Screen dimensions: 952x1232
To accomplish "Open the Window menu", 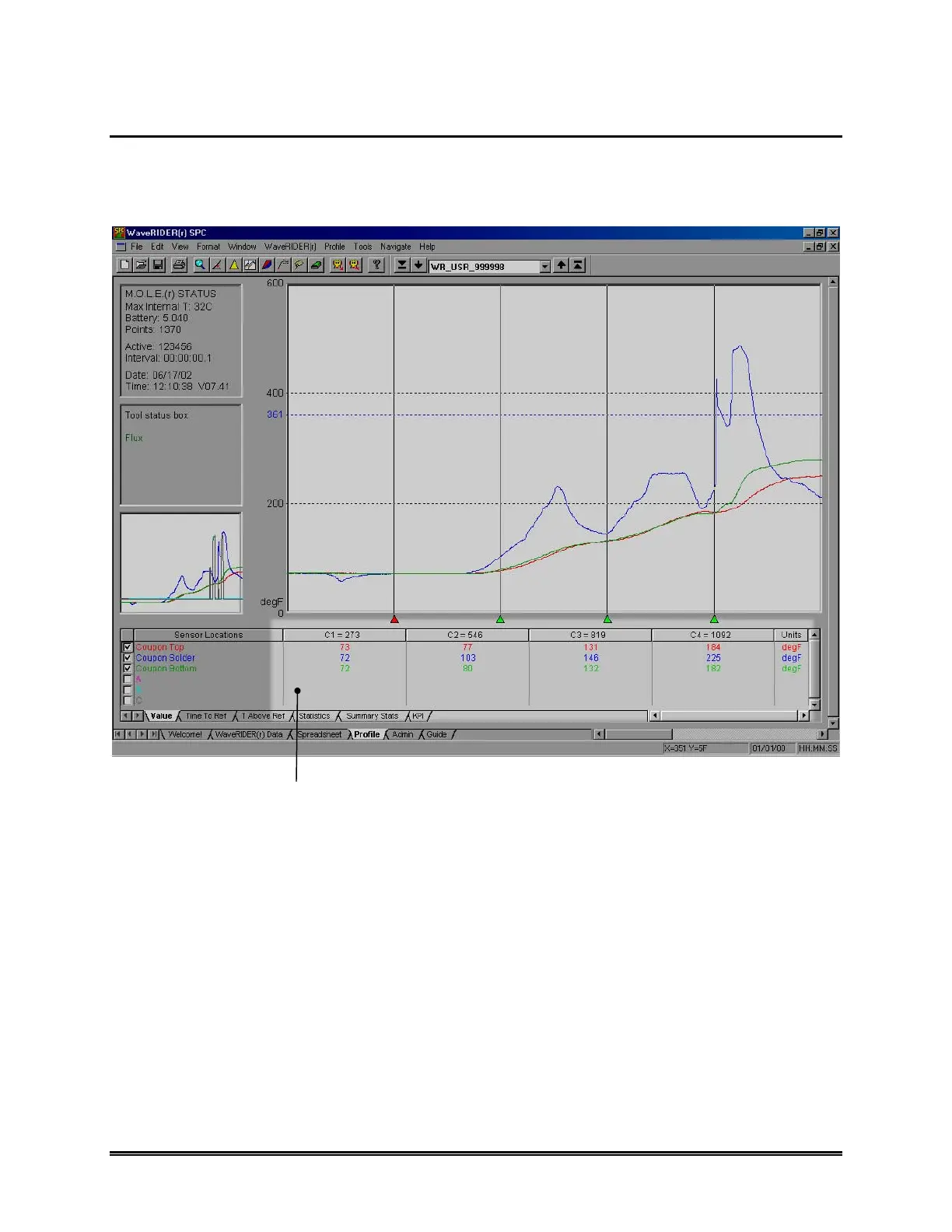I will (x=242, y=247).
